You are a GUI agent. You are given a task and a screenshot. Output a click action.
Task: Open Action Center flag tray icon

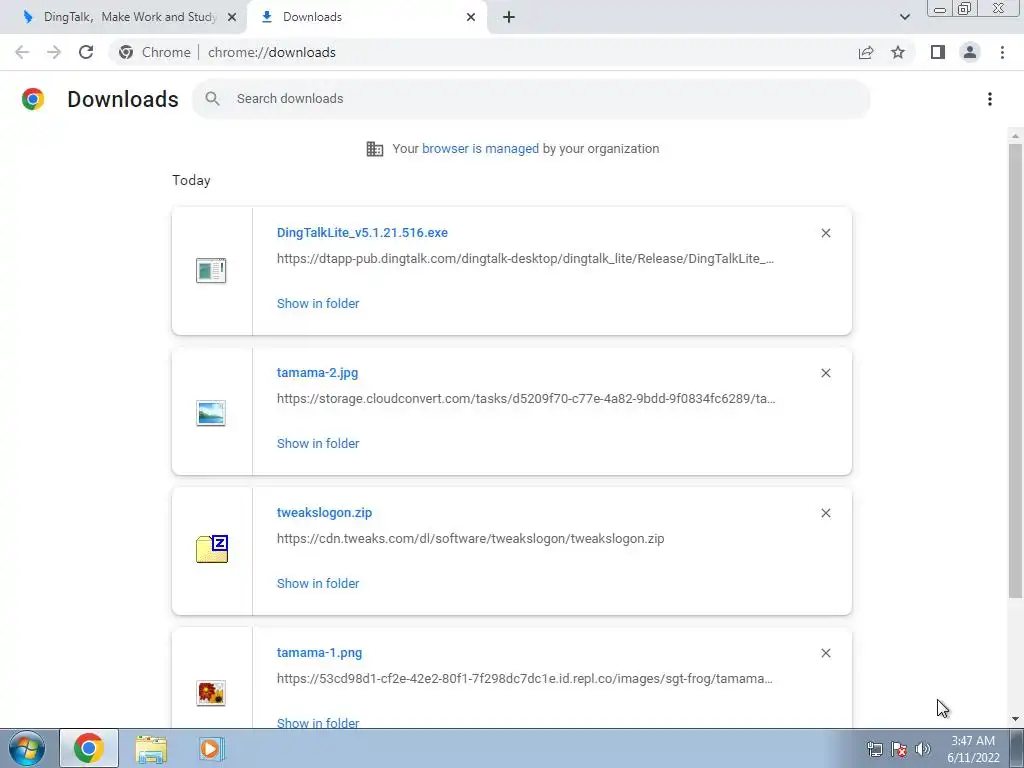pyautogui.click(x=899, y=749)
